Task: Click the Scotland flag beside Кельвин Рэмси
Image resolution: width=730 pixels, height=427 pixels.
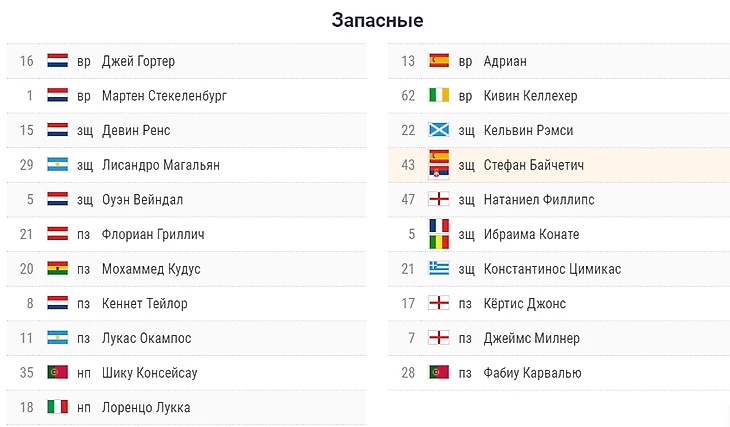Action: tap(438, 130)
